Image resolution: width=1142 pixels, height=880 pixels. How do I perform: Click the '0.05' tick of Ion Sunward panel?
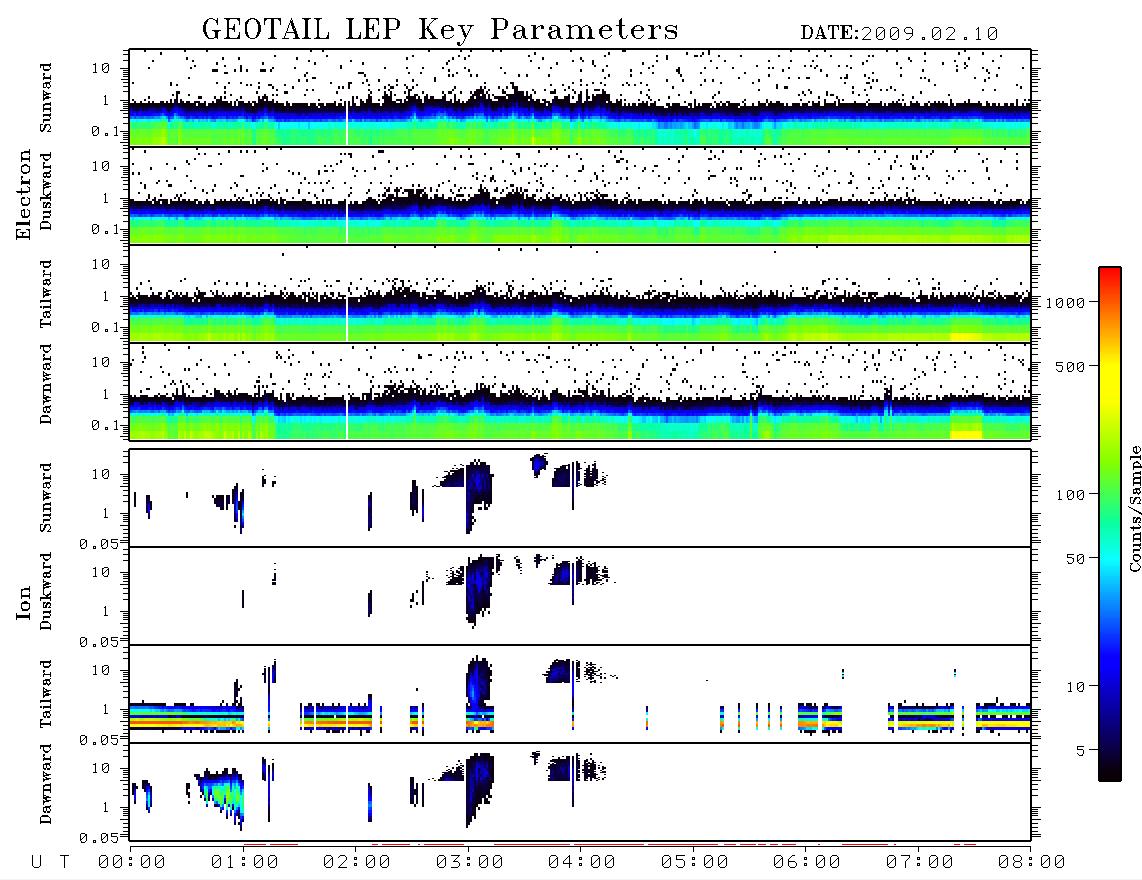tap(98, 543)
